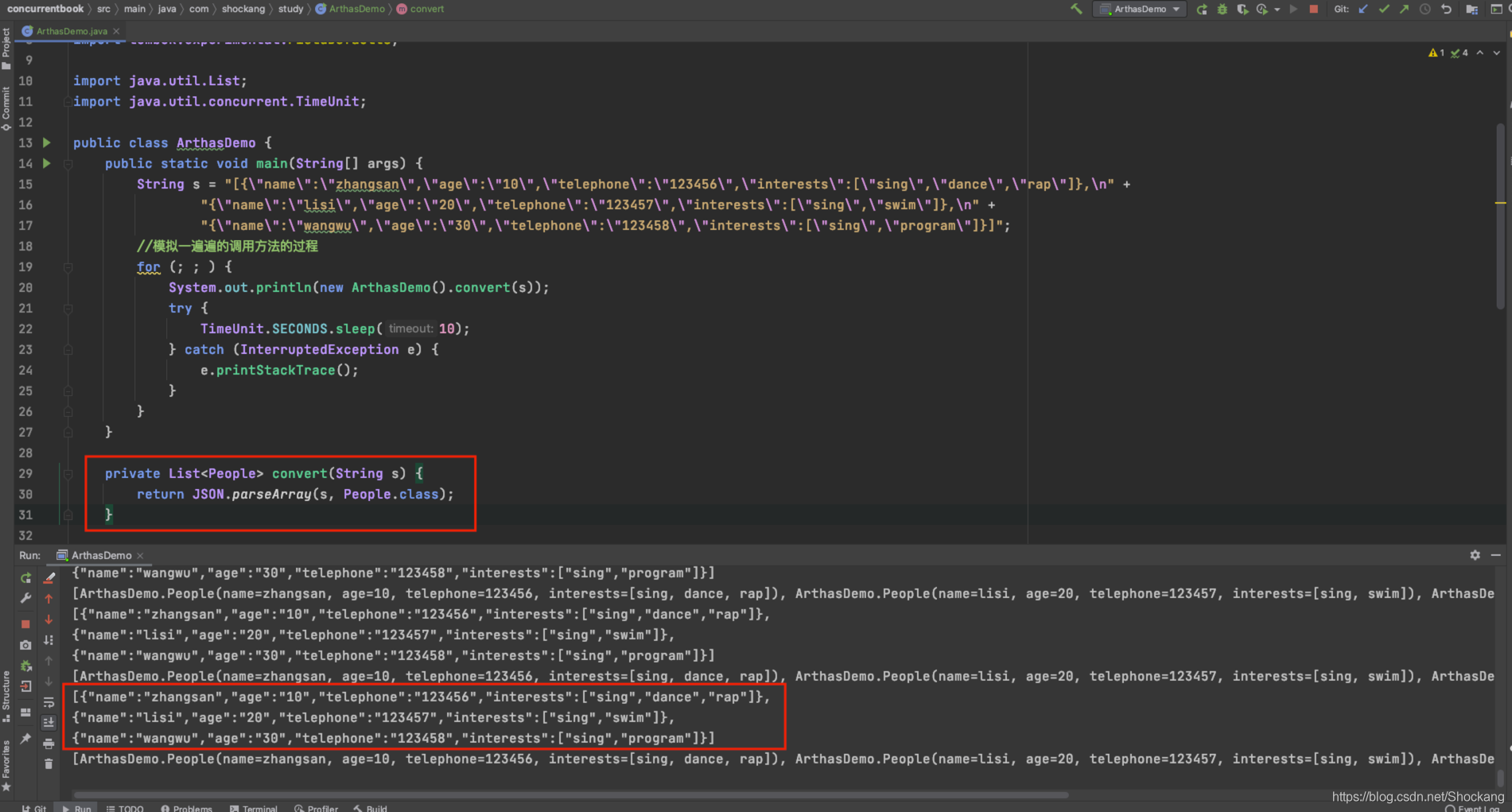Click the Run with Coverage icon
The height and width of the screenshot is (812, 1512).
1242,10
